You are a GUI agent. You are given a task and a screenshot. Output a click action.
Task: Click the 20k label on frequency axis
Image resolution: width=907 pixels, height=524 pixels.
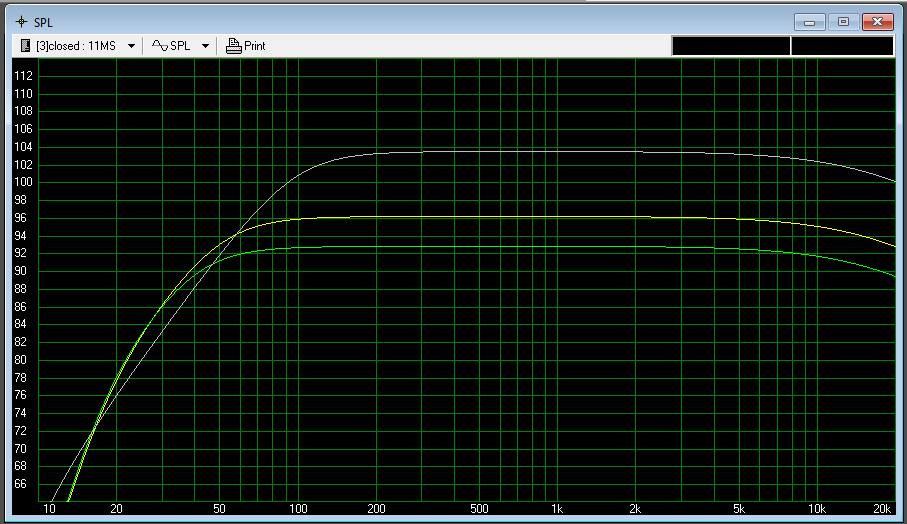click(882, 509)
